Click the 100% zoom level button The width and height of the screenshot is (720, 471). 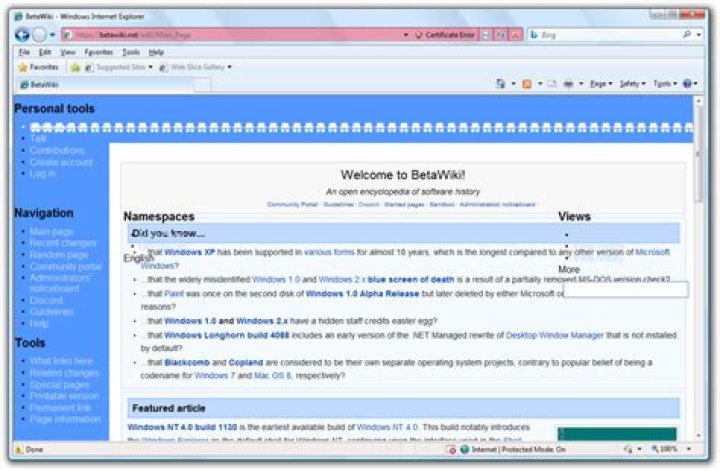click(x=664, y=449)
